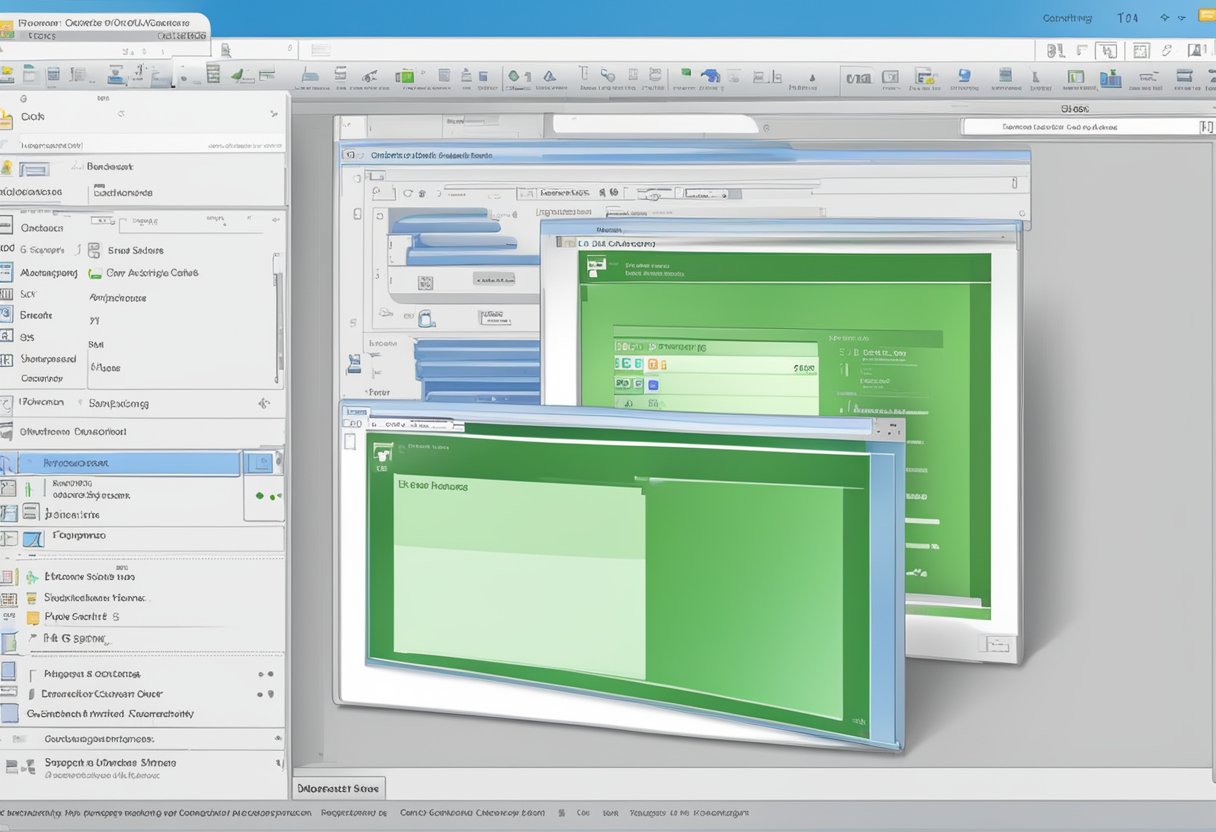
Task: Toggle the green status dot beside the highlighted entry
Action: pos(258,494)
